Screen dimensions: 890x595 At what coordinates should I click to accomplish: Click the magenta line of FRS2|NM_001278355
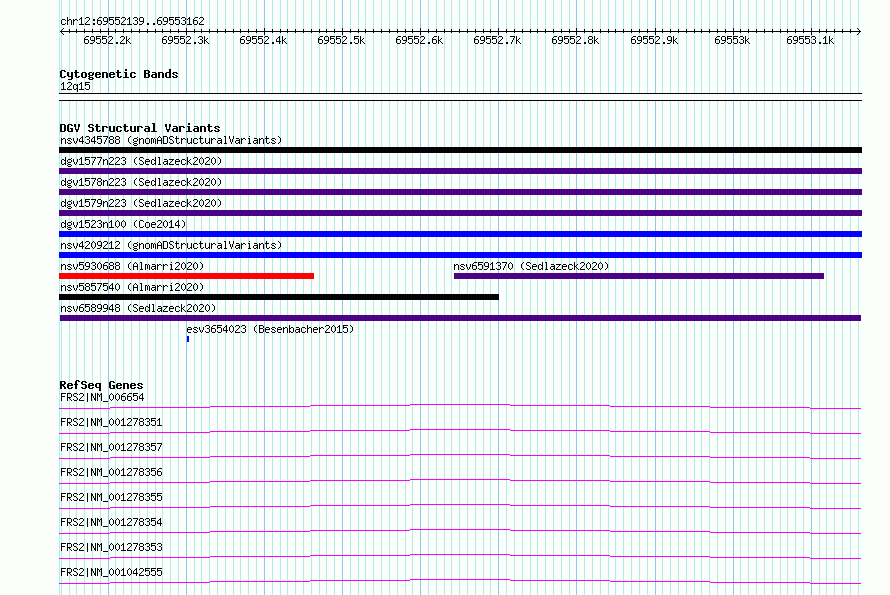(x=460, y=506)
